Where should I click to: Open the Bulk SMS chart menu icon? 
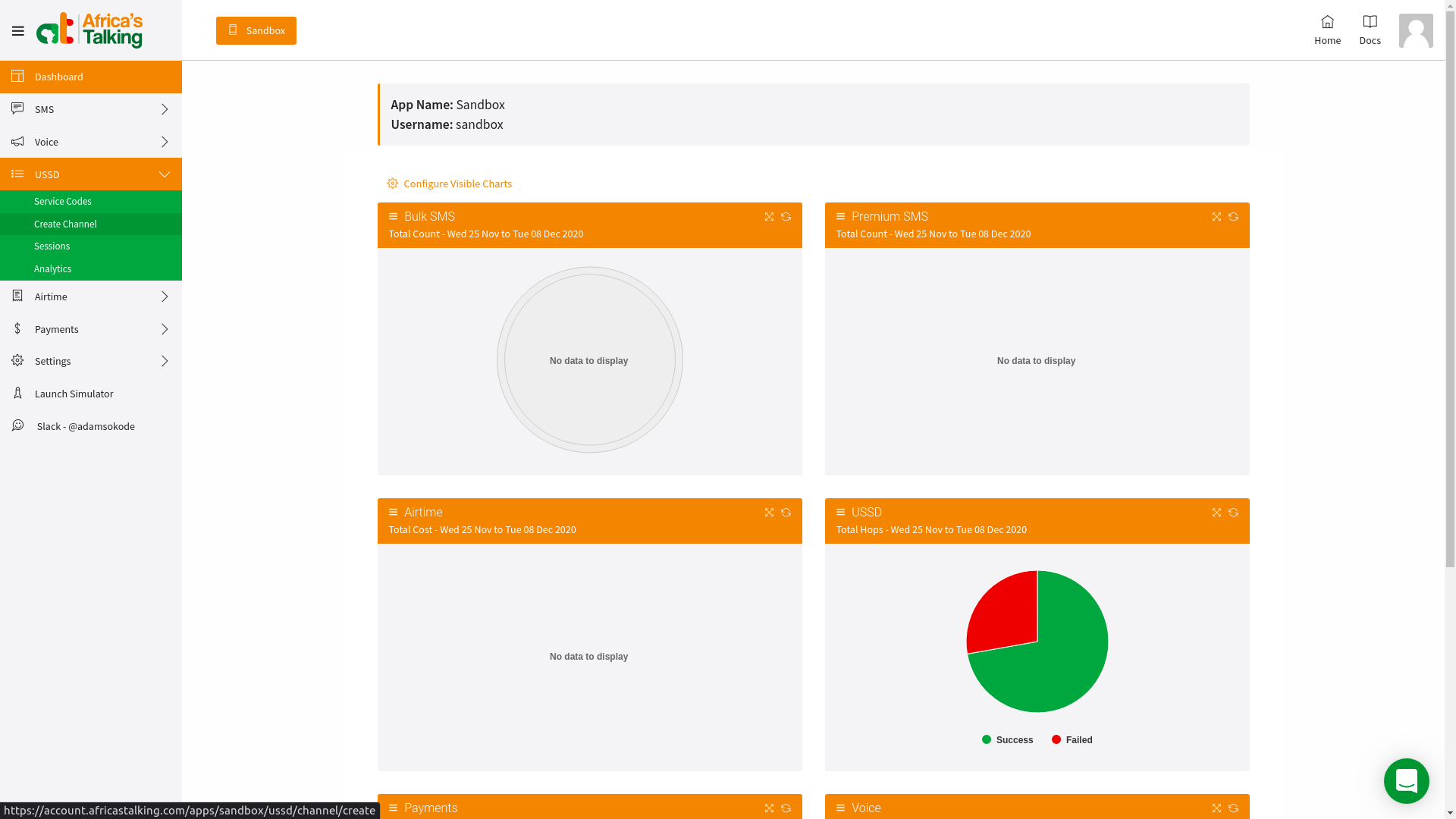(393, 217)
